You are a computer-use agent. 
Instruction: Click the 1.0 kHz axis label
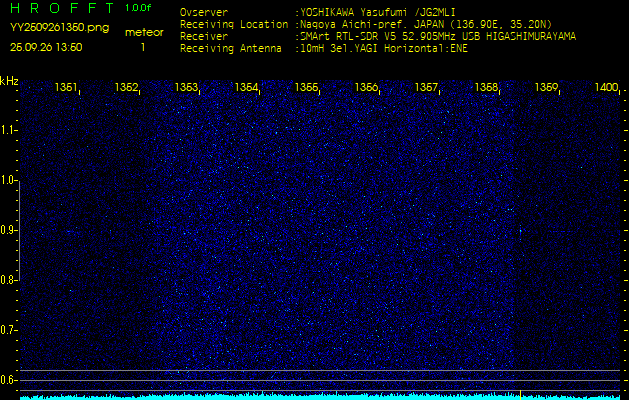[x=7, y=180]
